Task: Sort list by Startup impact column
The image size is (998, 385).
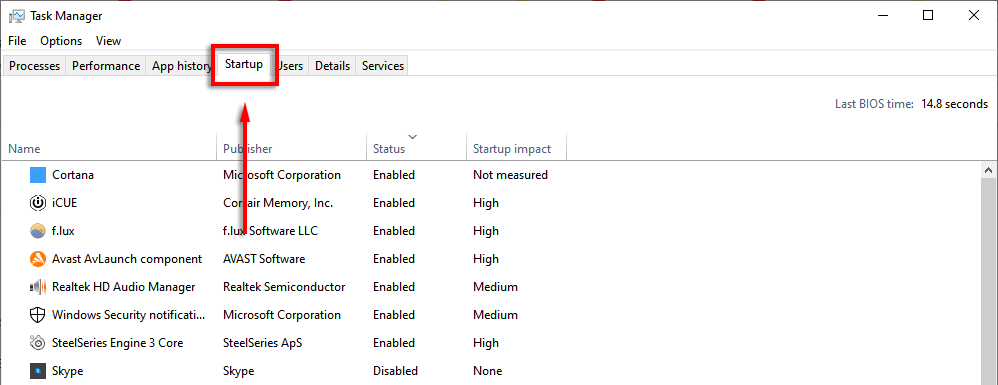Action: point(516,148)
